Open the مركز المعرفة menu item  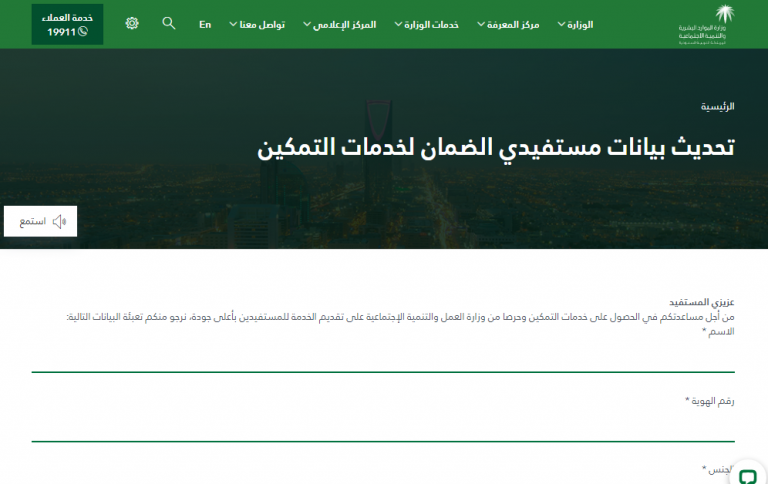(513, 24)
